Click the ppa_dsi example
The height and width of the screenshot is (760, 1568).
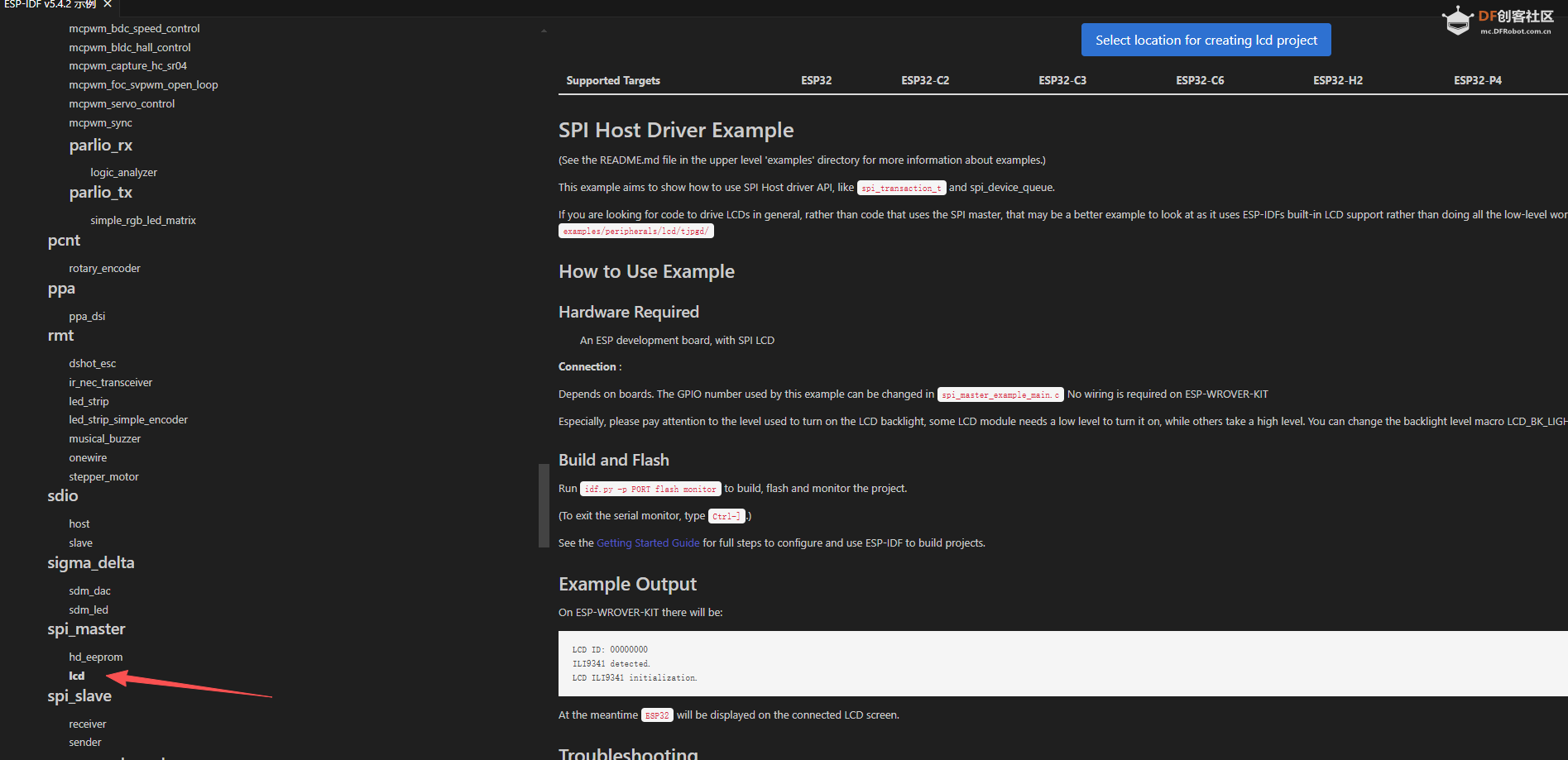(87, 317)
